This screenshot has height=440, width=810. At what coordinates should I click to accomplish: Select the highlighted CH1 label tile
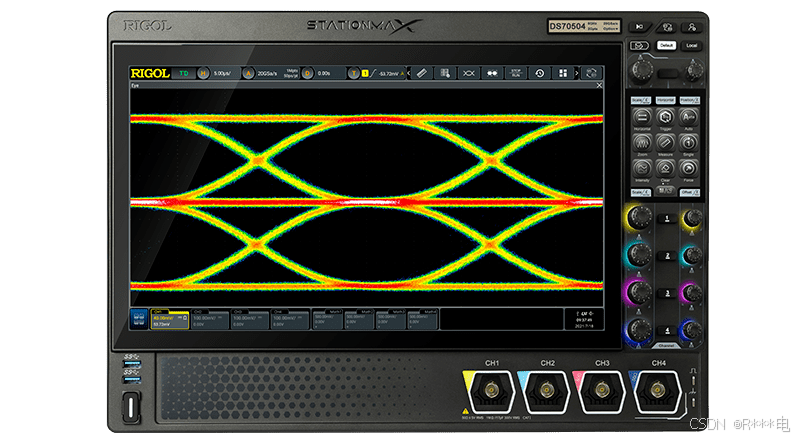pos(170,319)
